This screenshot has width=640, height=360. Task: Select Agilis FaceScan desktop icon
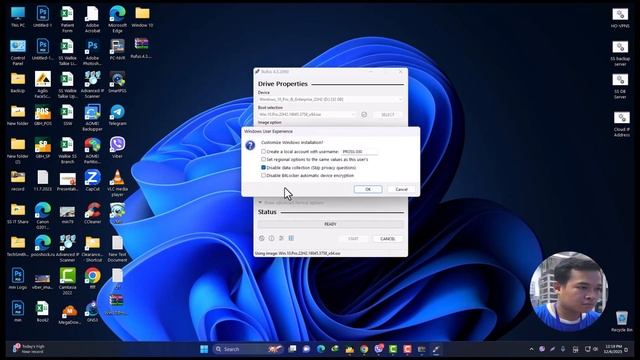tap(42, 85)
